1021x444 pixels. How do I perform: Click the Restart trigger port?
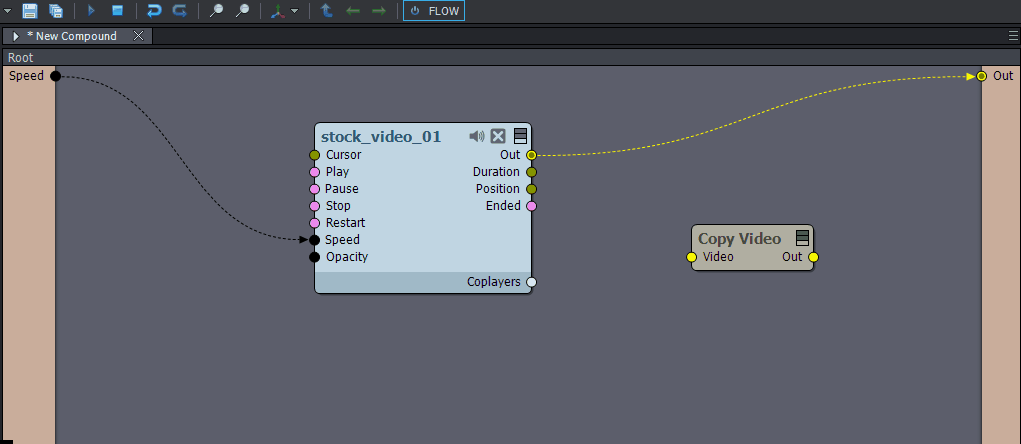click(315, 223)
